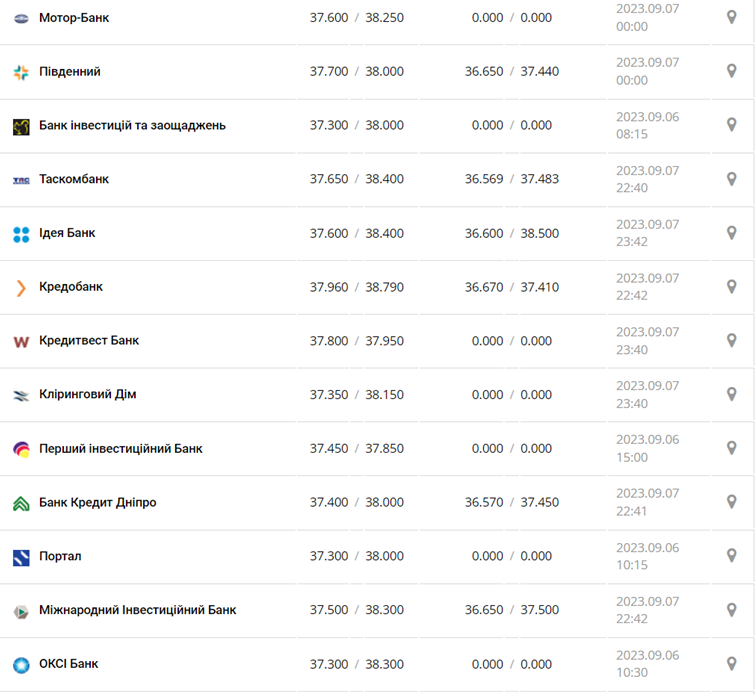Open the Кредобанк location pin
The height and width of the screenshot is (694, 756).
[x=731, y=287]
